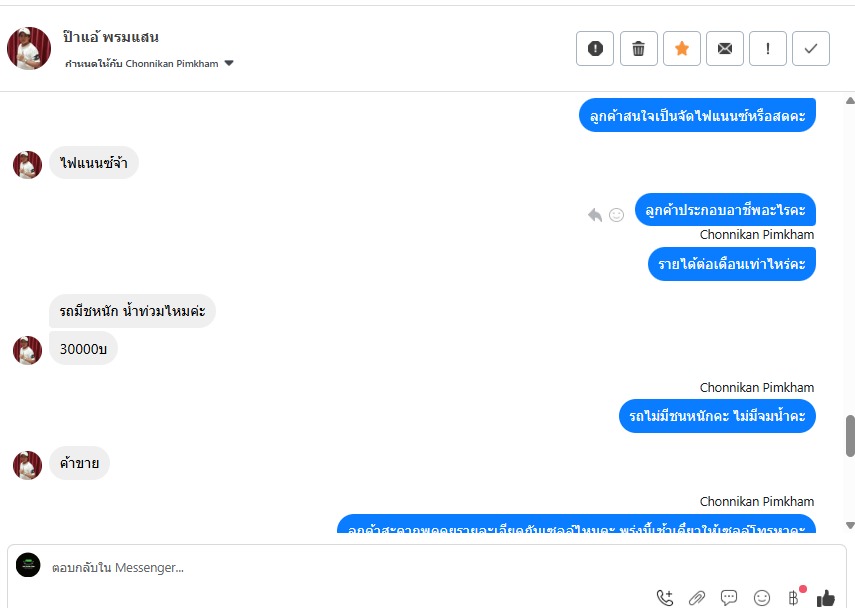Mark conversation as unread with envelope icon
855x608 pixels.
pyautogui.click(x=725, y=49)
